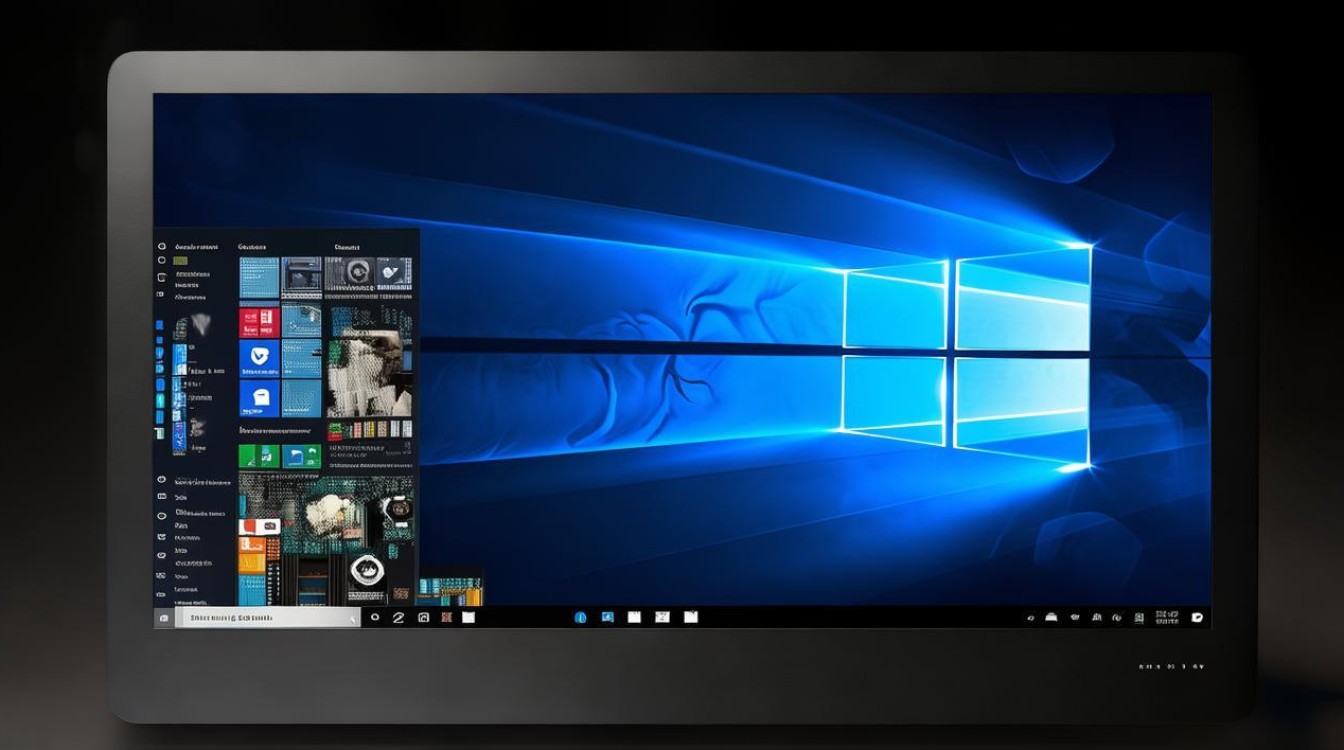Click into the taskbar search box
This screenshot has height=750, width=1344.
pos(267,618)
